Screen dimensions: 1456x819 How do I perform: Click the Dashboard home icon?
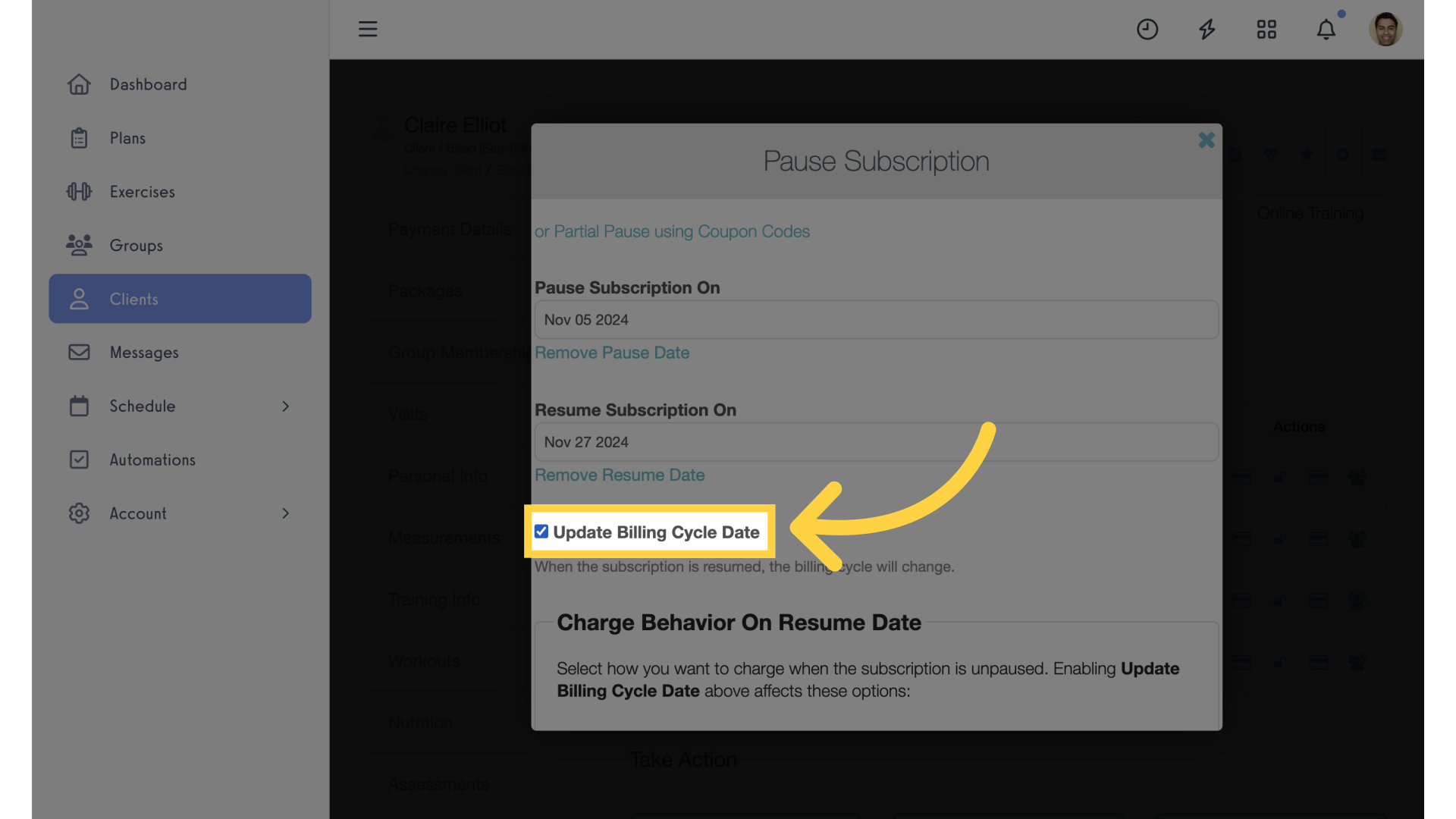79,84
